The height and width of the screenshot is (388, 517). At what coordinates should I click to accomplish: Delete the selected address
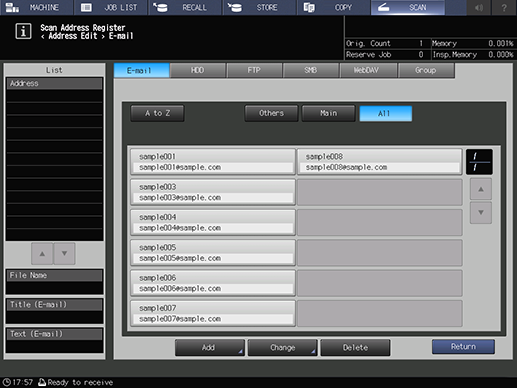pyautogui.click(x=355, y=348)
